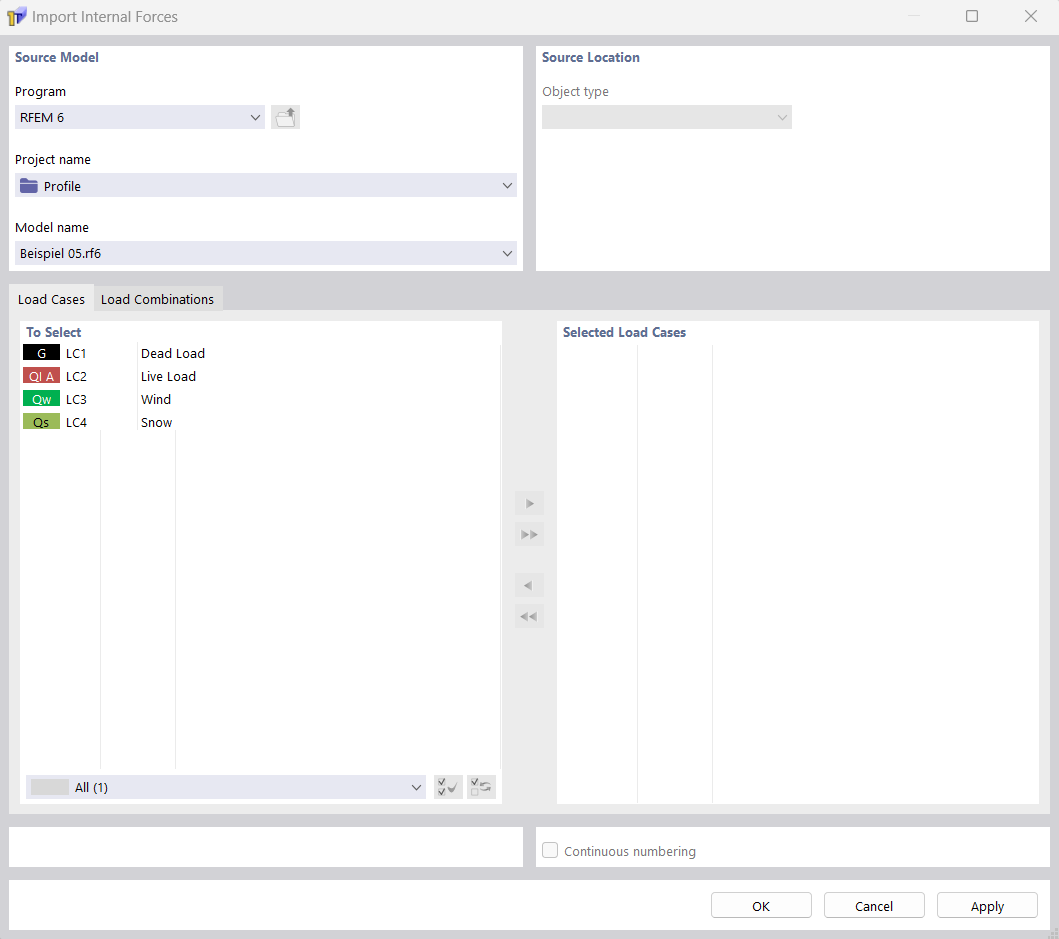This screenshot has height=939, width=1059.
Task: Click the select all load cases icon
Action: [447, 787]
